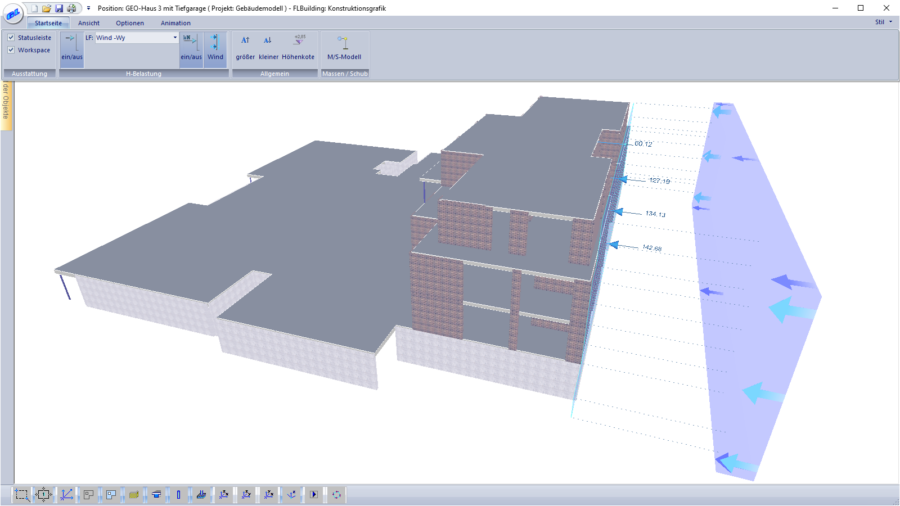
Task: Click the play animation icon in bottom toolbar
Action: [314, 494]
